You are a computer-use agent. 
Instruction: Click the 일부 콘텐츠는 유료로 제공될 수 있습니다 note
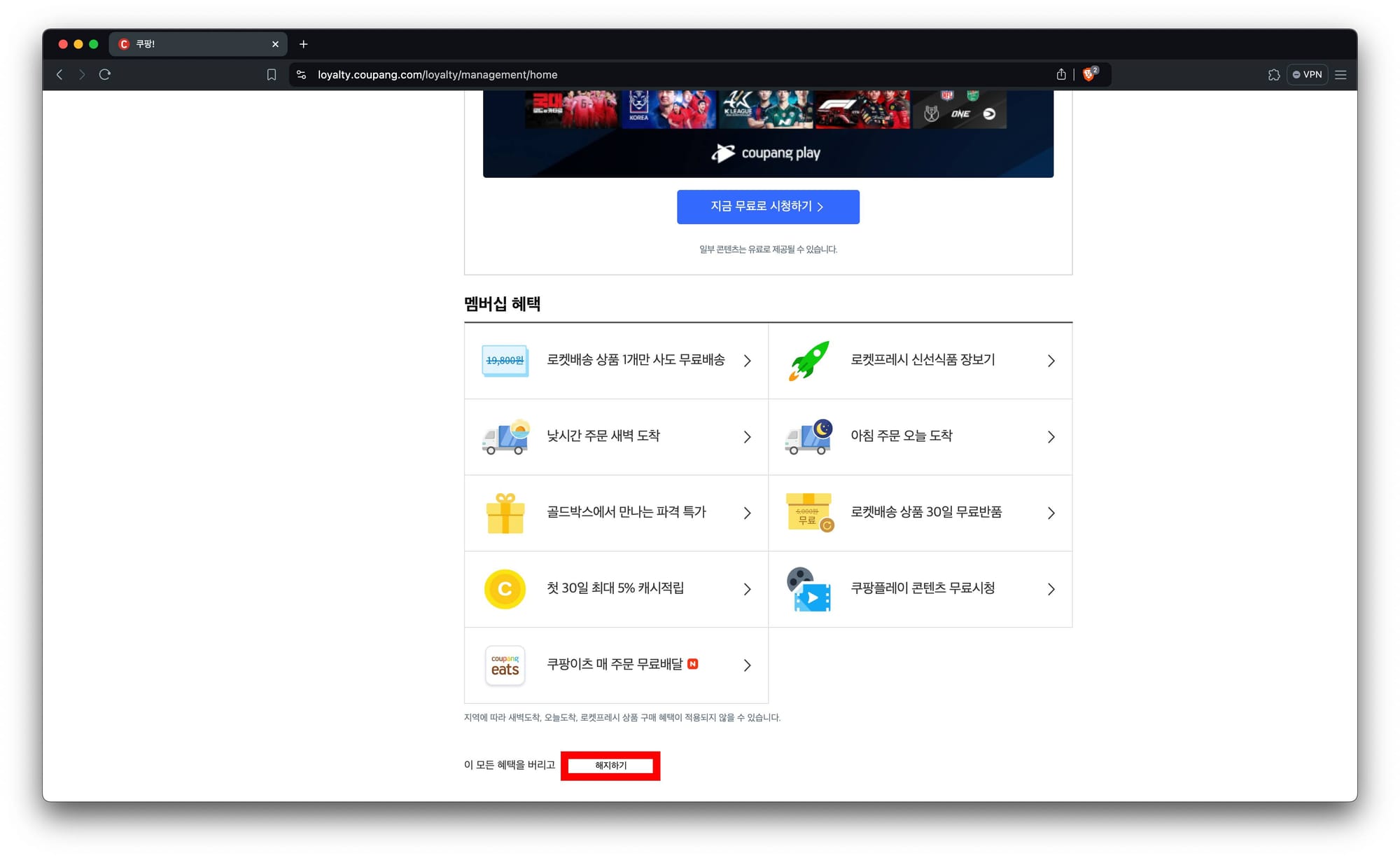pyautogui.click(x=768, y=249)
